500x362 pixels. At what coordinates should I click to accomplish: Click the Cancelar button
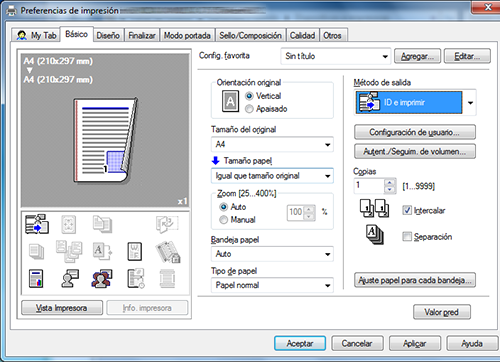(x=357, y=343)
